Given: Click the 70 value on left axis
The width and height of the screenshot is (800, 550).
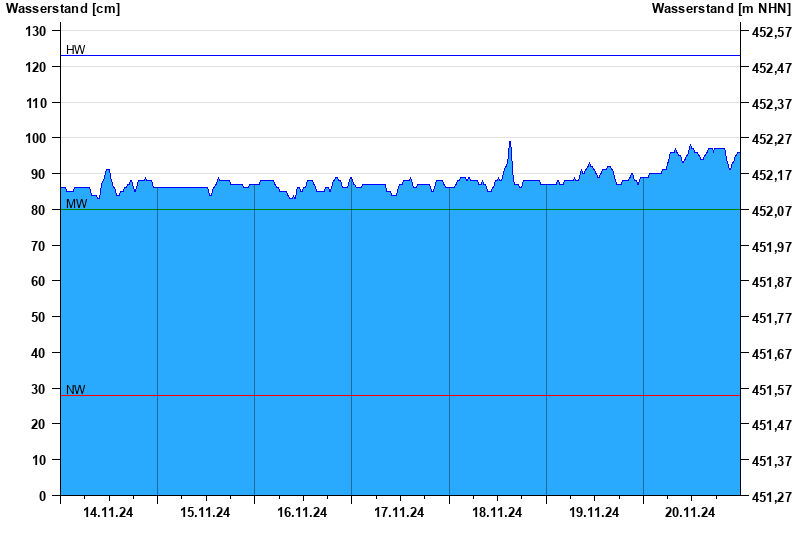Looking at the screenshot, I should pos(38,246).
